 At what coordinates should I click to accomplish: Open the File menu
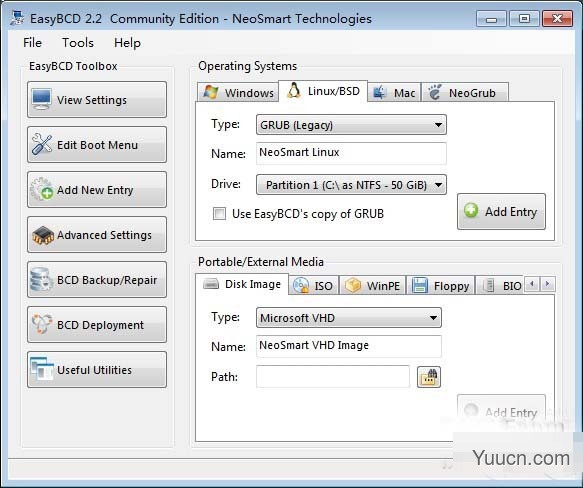click(x=32, y=42)
